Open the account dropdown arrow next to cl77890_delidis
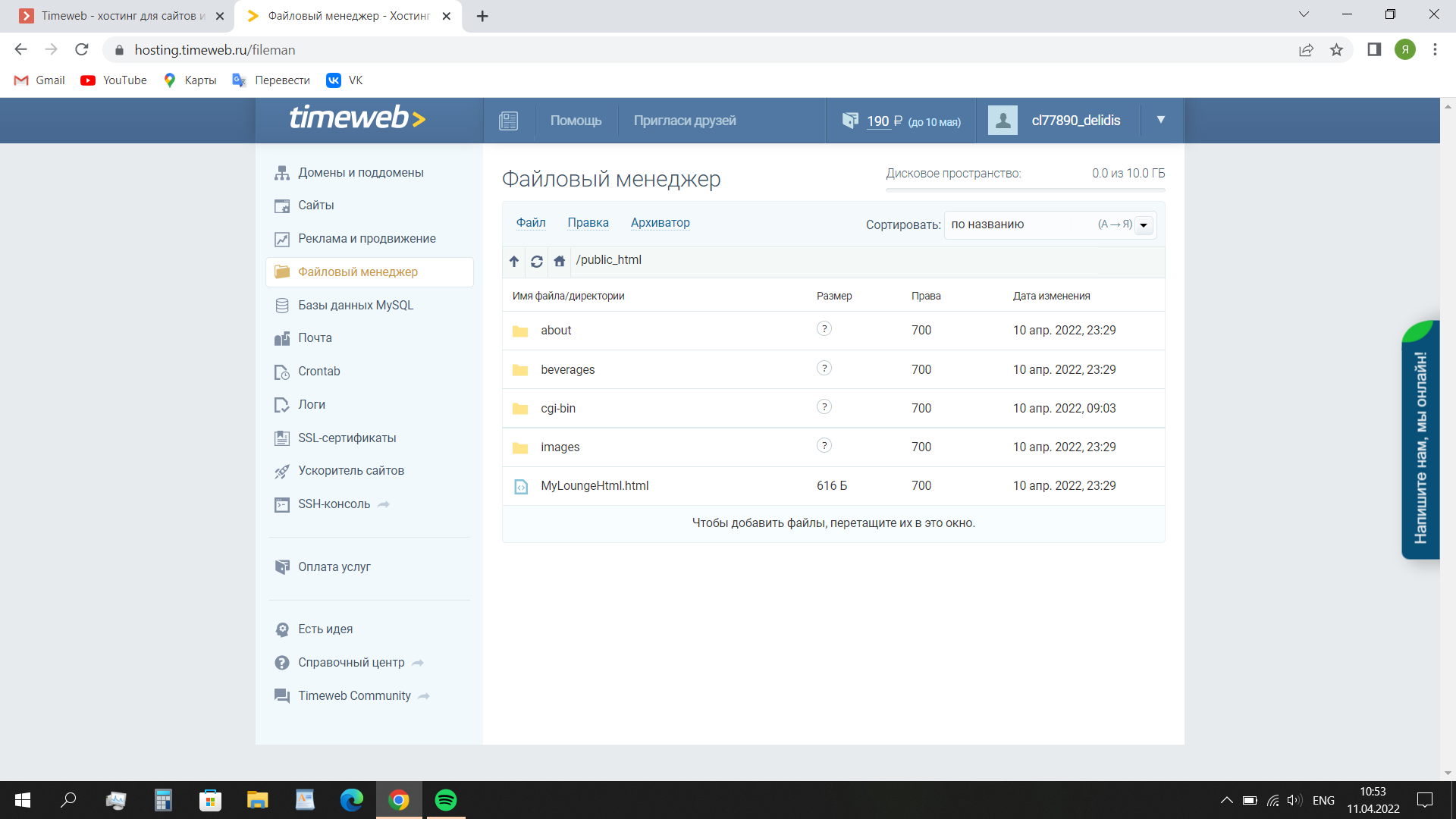 1160,120
